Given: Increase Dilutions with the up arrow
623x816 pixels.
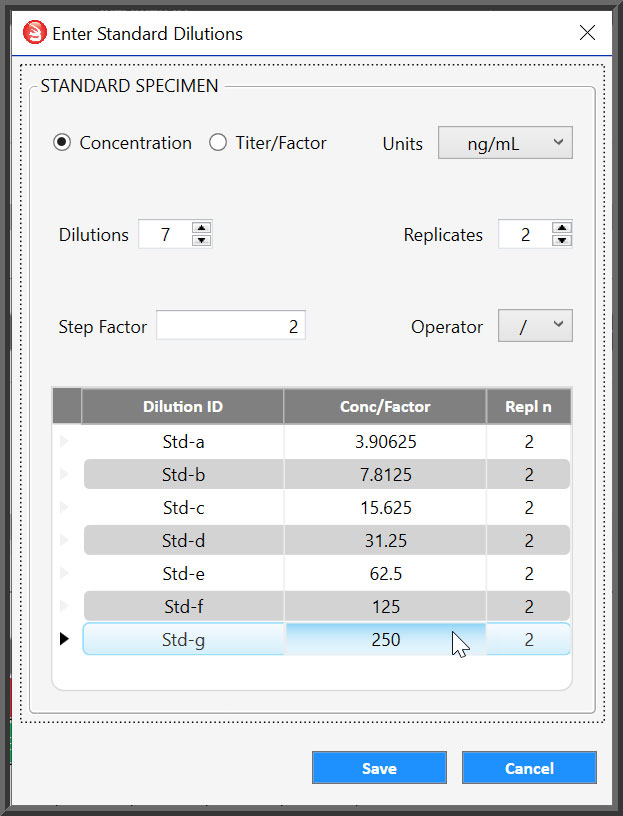Looking at the screenshot, I should (201, 228).
